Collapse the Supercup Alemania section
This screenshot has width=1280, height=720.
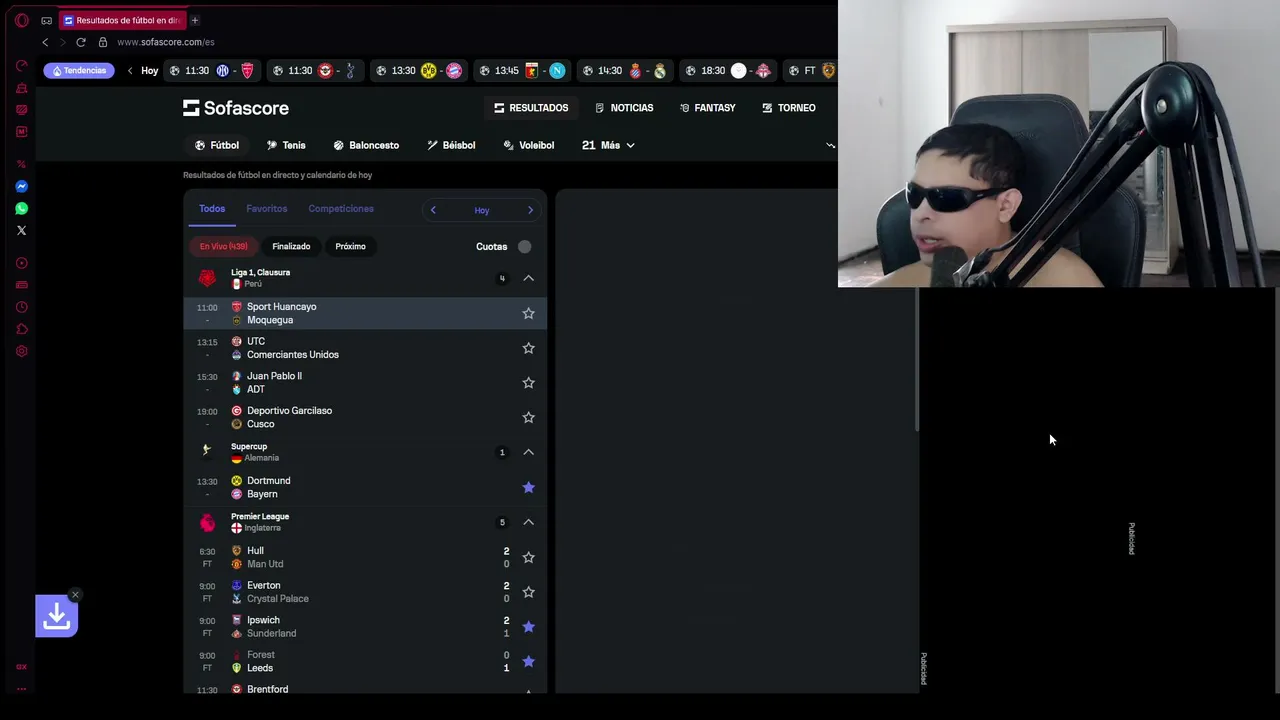coord(528,452)
